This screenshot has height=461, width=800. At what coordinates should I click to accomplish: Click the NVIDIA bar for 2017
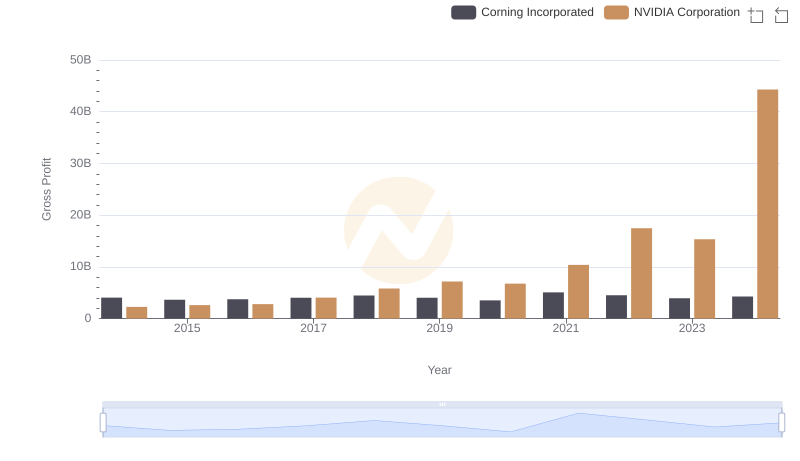pyautogui.click(x=326, y=308)
